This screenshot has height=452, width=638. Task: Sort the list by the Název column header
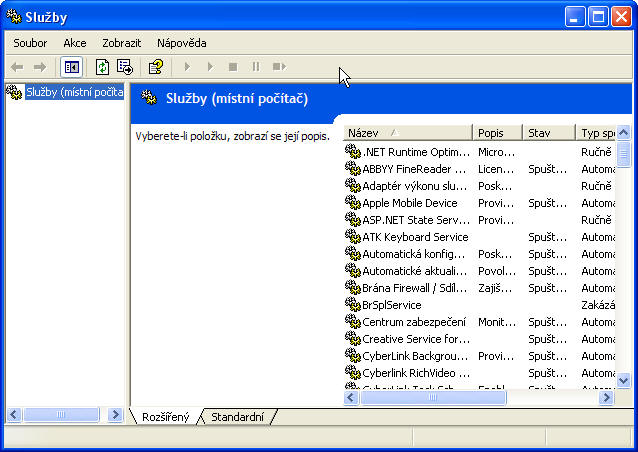[x=406, y=132]
